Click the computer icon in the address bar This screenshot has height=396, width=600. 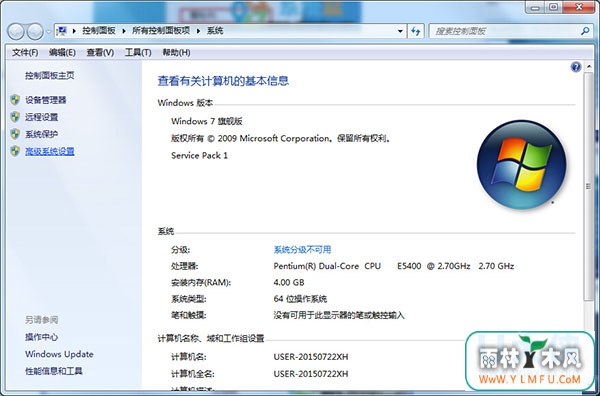click(62, 31)
